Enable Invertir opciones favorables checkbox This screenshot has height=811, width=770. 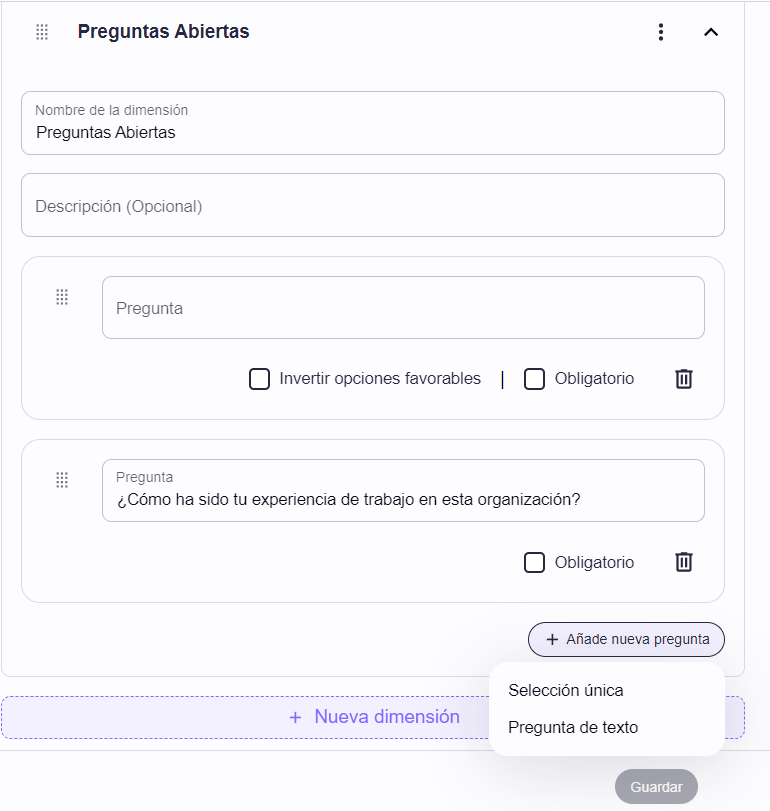[x=260, y=379]
